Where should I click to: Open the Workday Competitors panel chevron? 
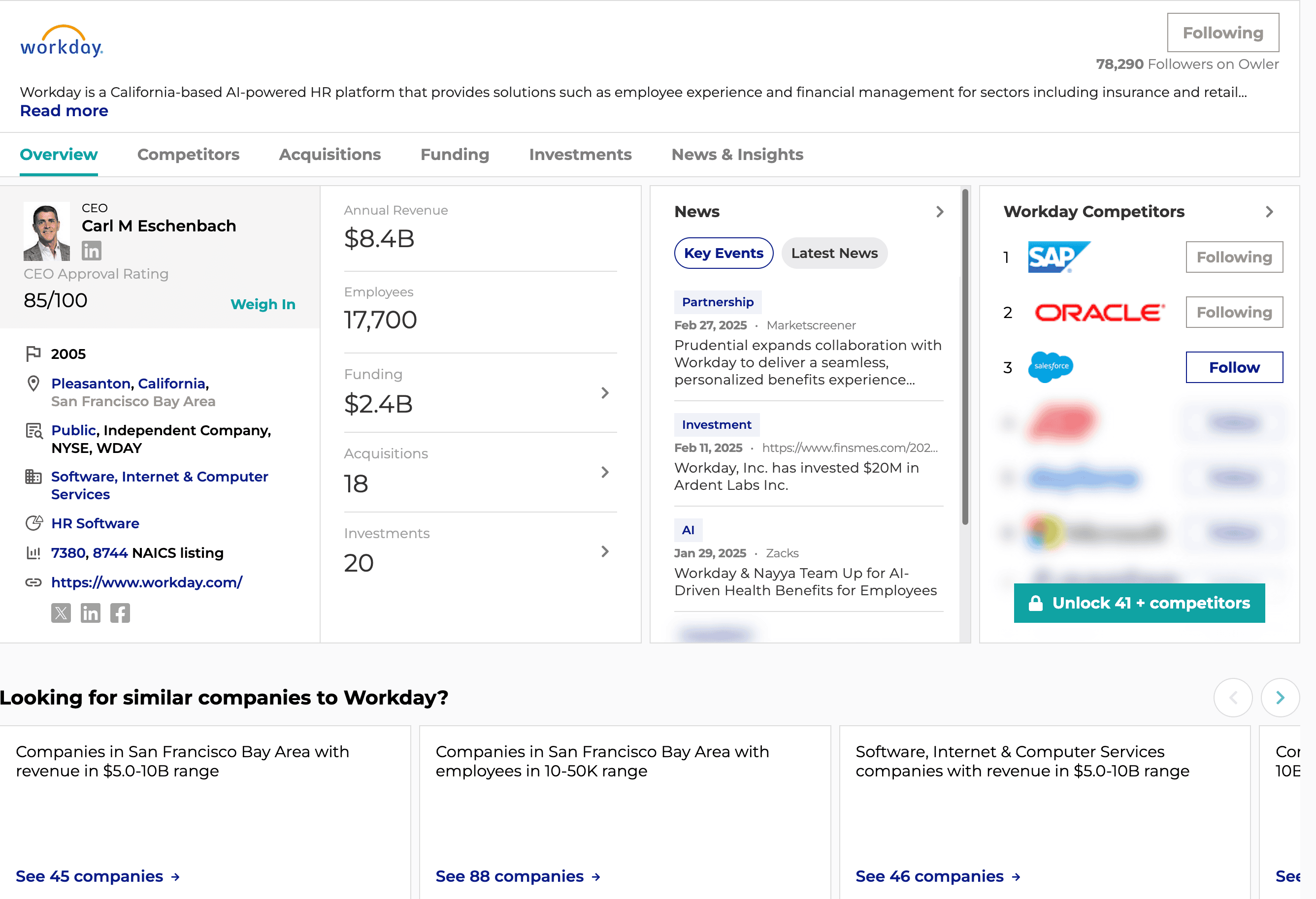(1270, 212)
